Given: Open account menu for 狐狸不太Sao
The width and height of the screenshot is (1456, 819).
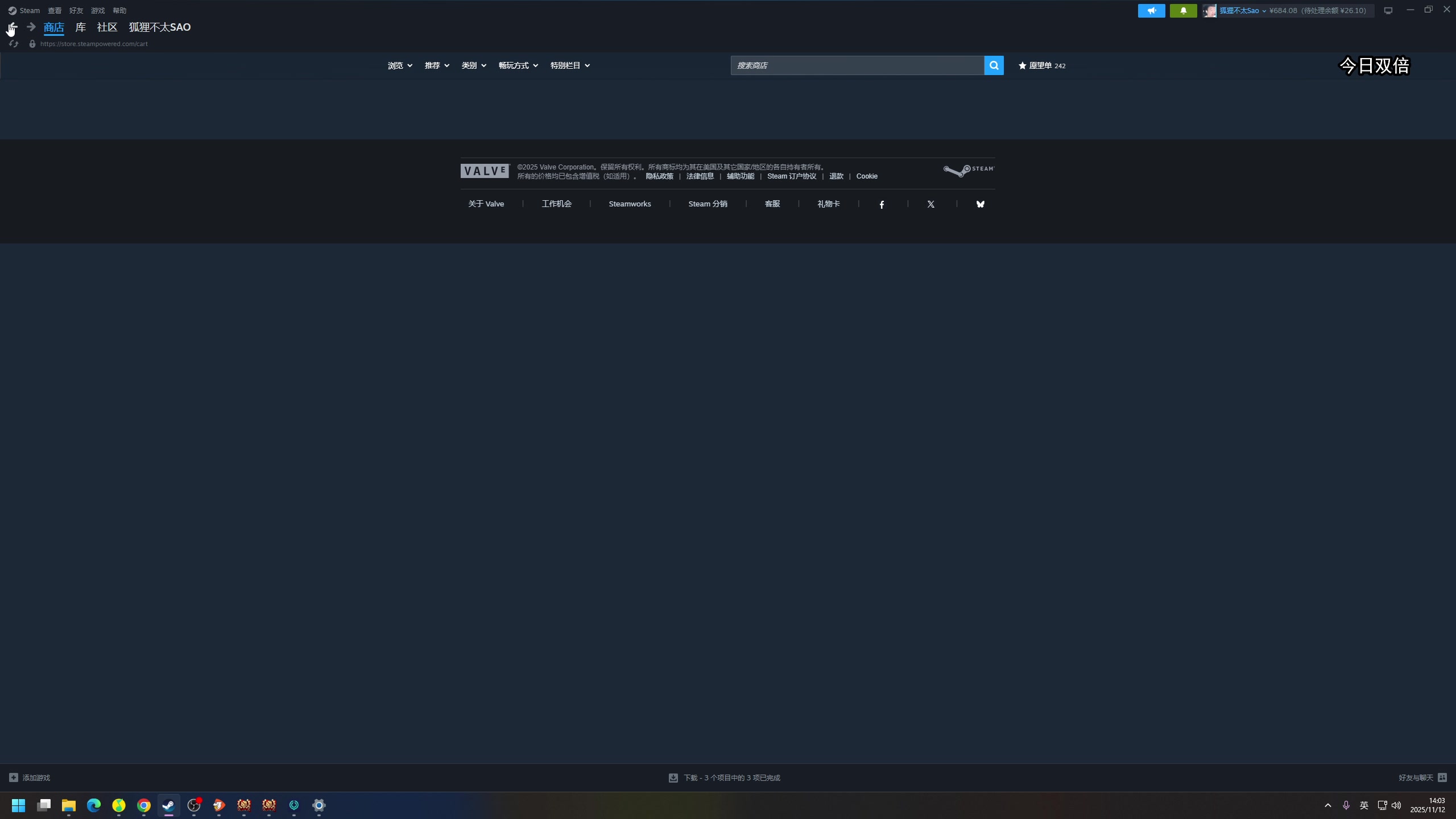Looking at the screenshot, I should (x=1239, y=11).
